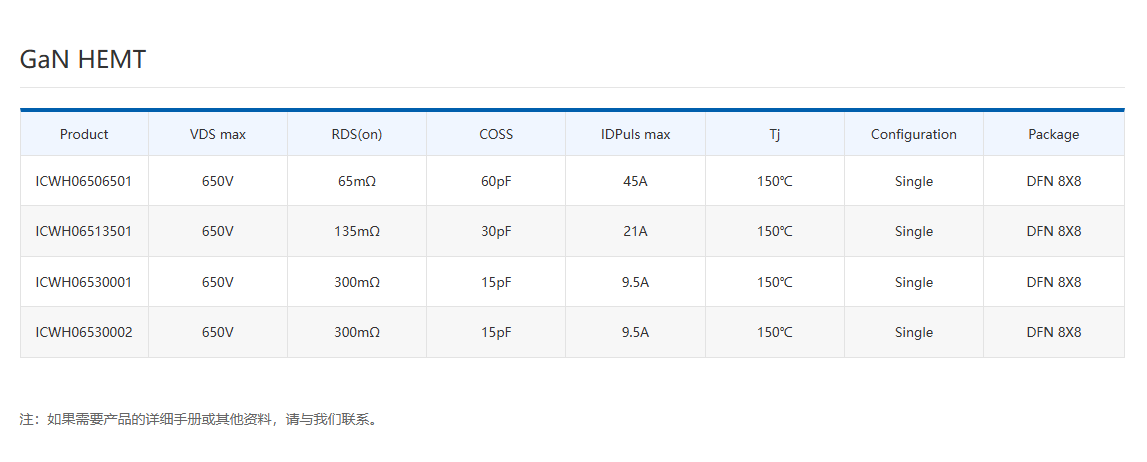This screenshot has height=462, width=1147.
Task: Click the Product column header
Action: click(x=84, y=134)
